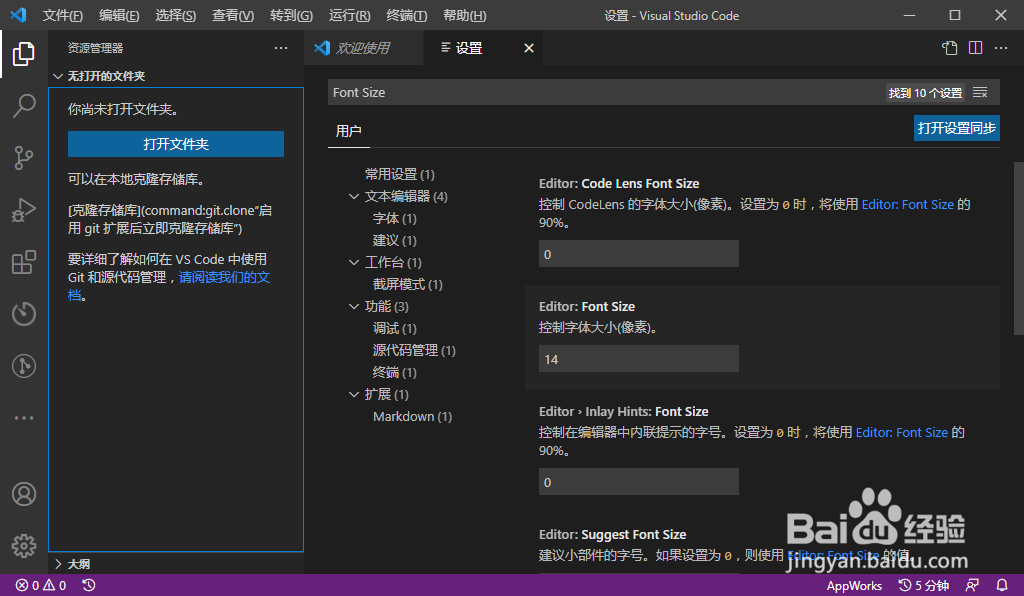Edit the Editor: Font Size field showing 14
Image resolution: width=1024 pixels, height=596 pixels.
click(639, 359)
